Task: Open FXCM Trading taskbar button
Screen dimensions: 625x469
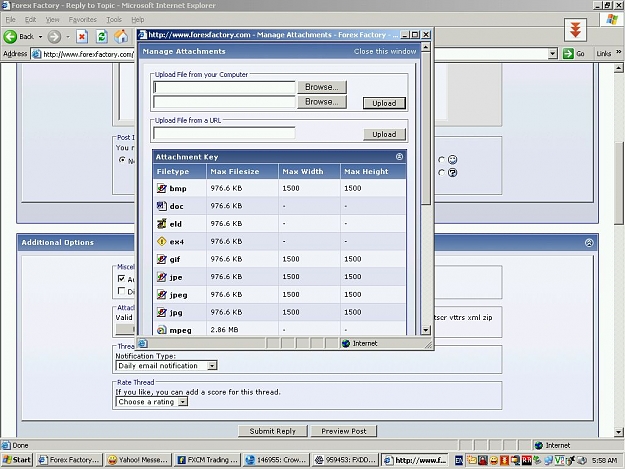Action: pyautogui.click(x=207, y=460)
